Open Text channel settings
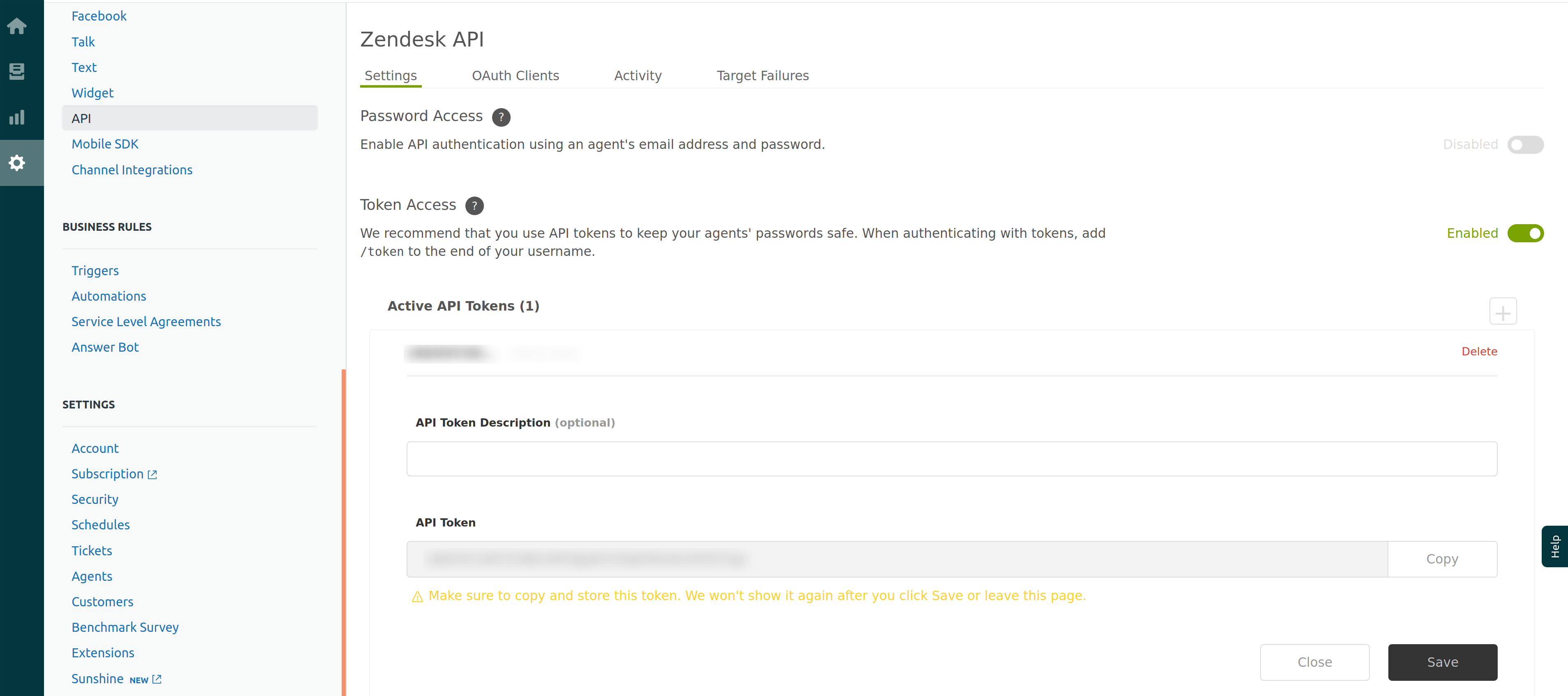1568x696 pixels. click(84, 67)
